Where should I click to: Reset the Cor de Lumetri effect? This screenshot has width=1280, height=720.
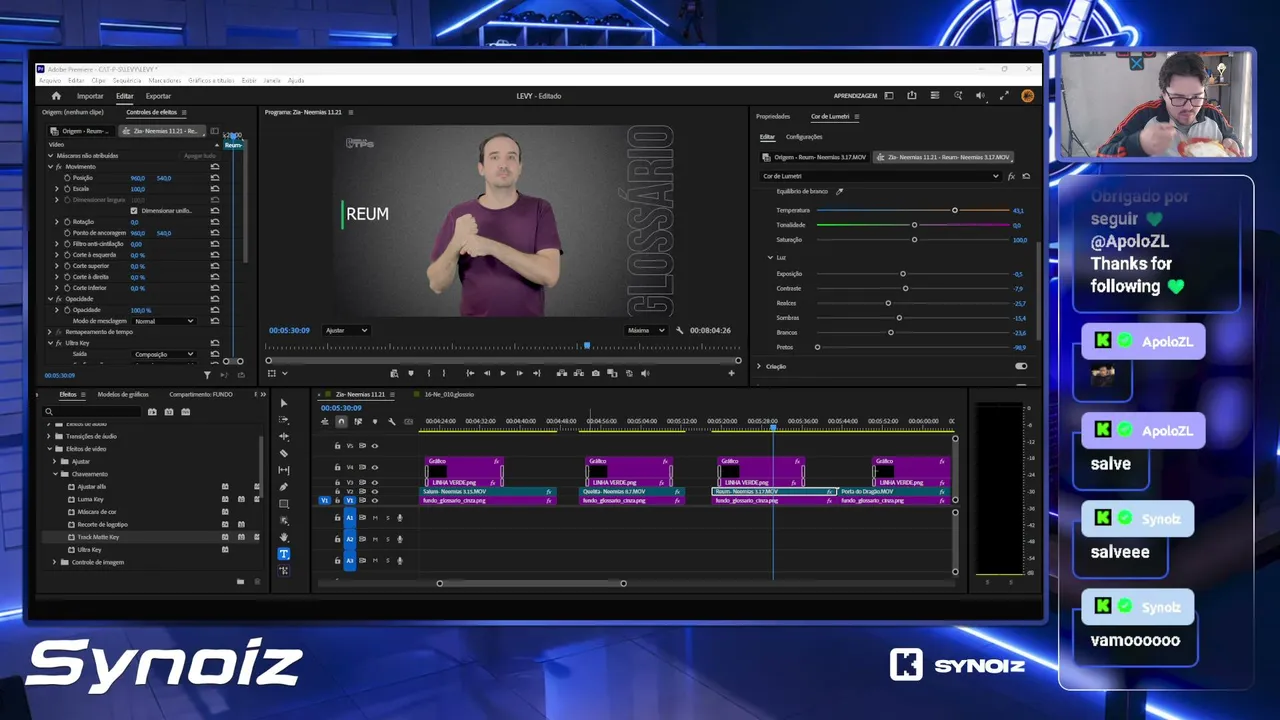tap(1026, 176)
